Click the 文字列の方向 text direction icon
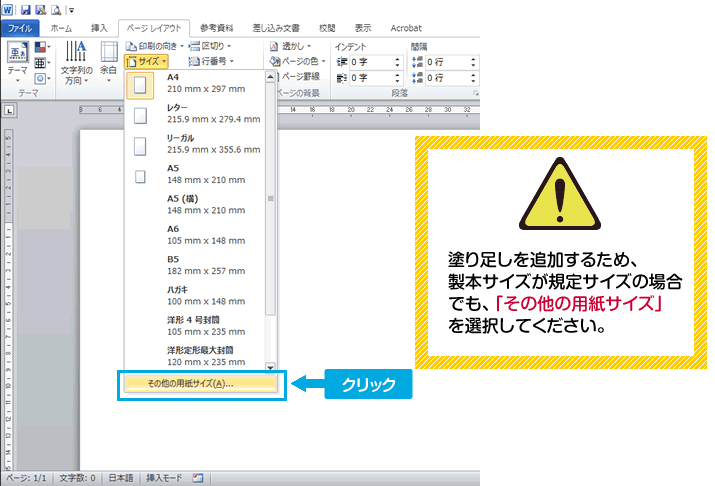Viewport: 715px width, 486px height. tap(76, 62)
